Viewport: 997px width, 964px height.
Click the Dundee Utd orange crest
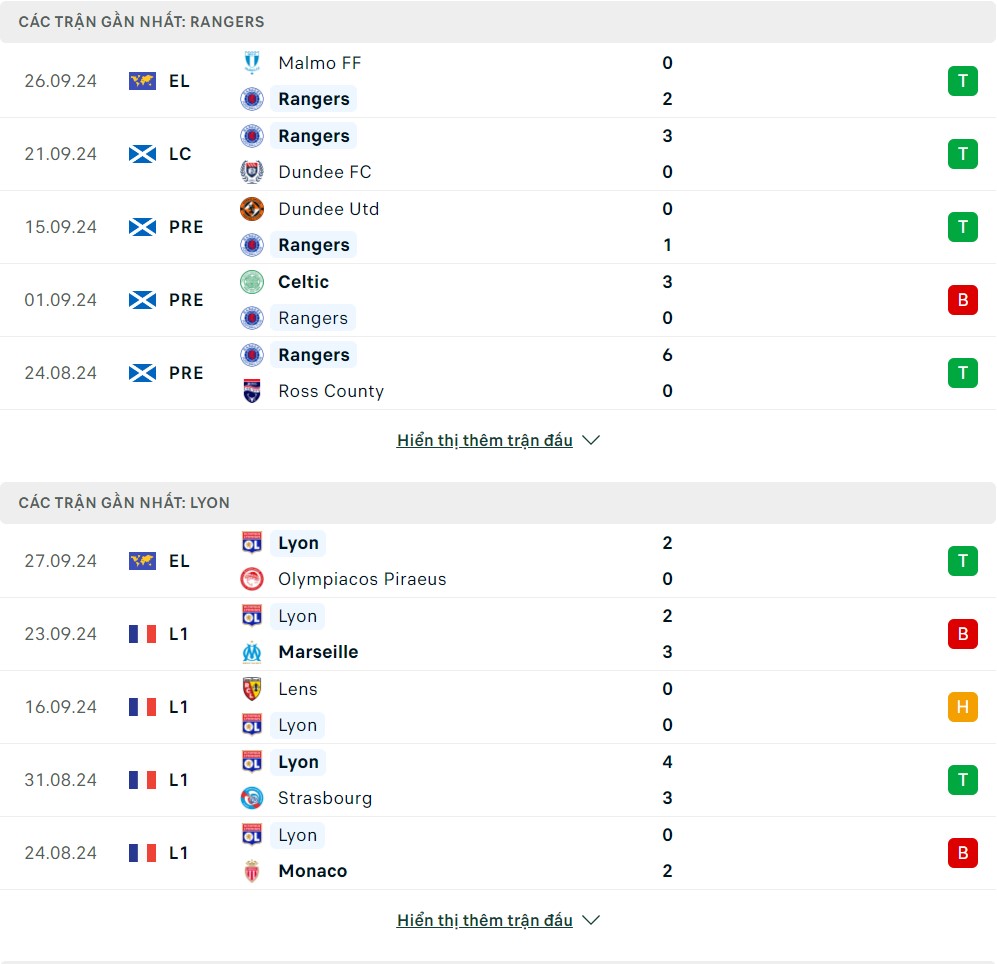coord(252,209)
